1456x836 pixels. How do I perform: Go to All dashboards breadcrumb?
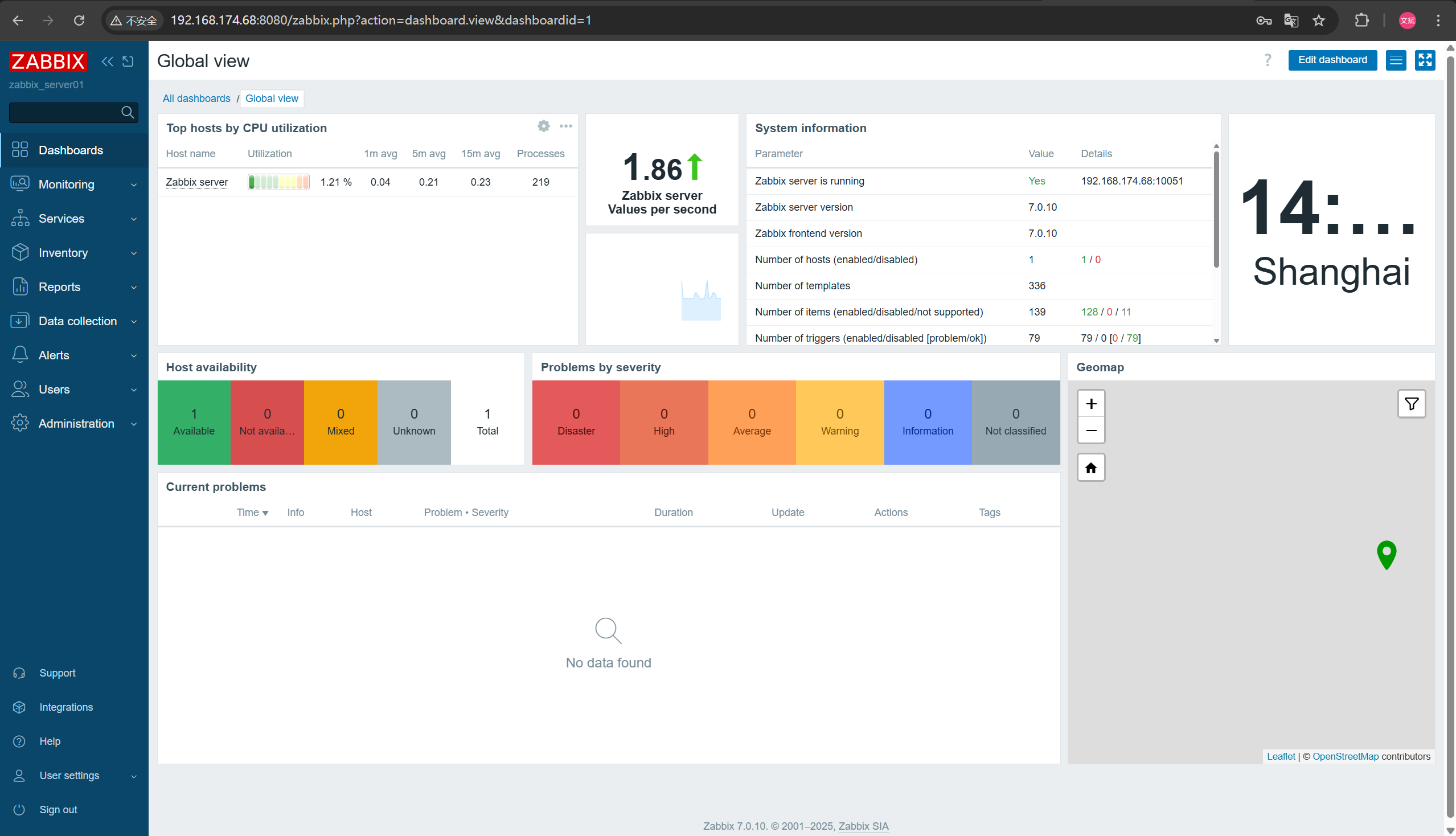point(196,98)
